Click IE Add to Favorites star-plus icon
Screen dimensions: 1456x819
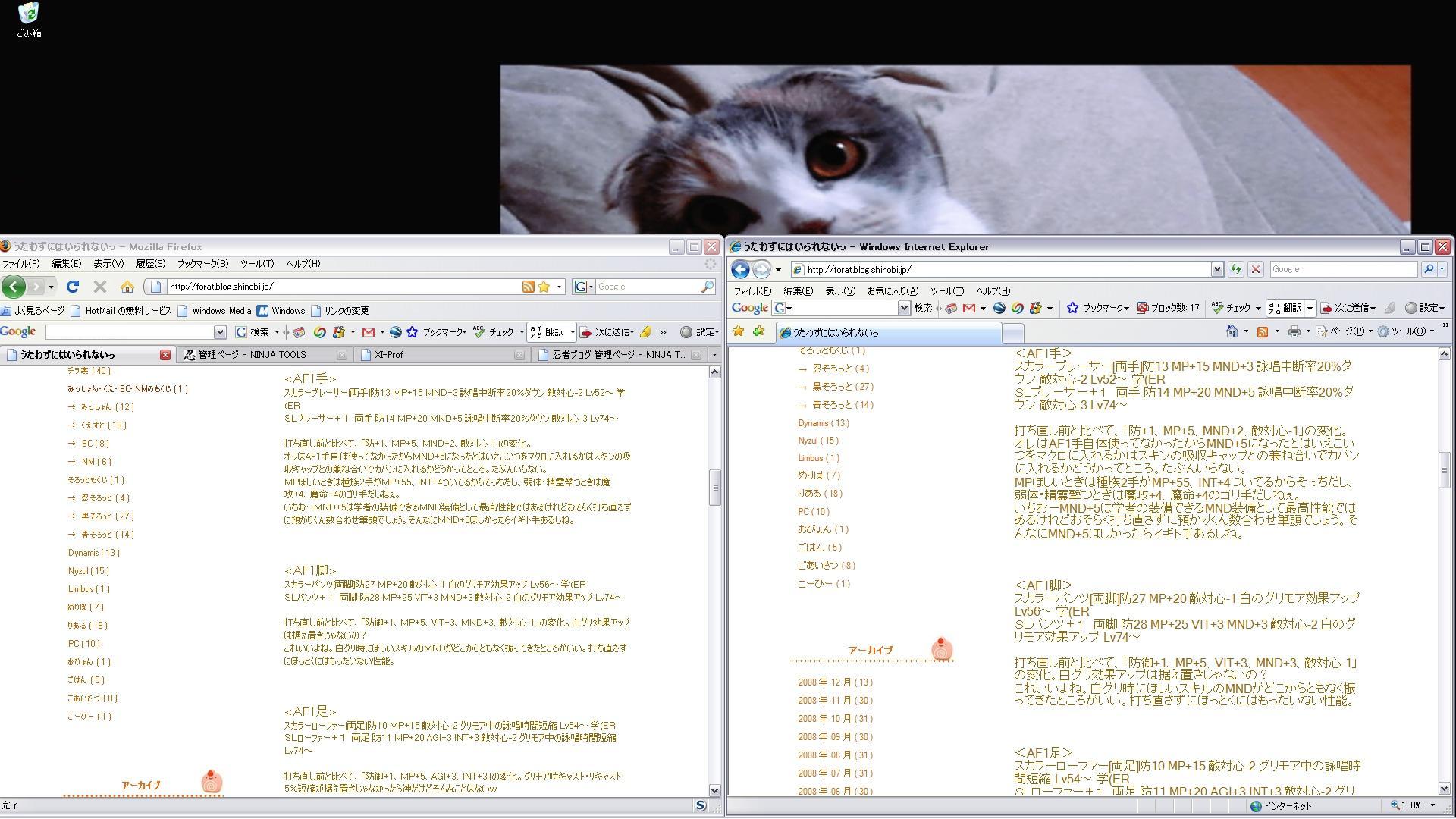click(758, 331)
